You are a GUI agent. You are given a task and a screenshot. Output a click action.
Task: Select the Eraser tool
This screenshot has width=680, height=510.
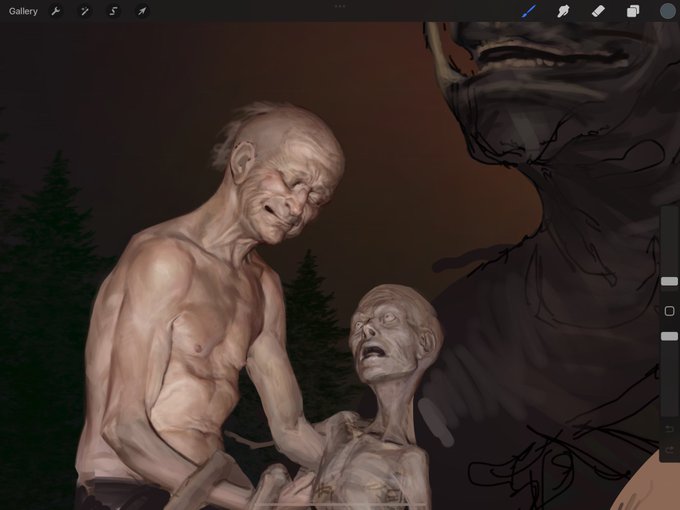click(x=598, y=11)
